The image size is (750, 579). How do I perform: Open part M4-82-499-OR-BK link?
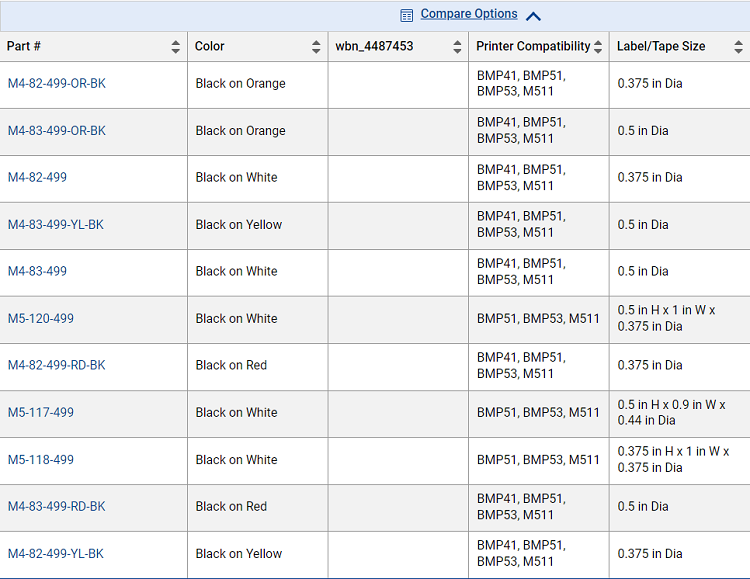56,83
